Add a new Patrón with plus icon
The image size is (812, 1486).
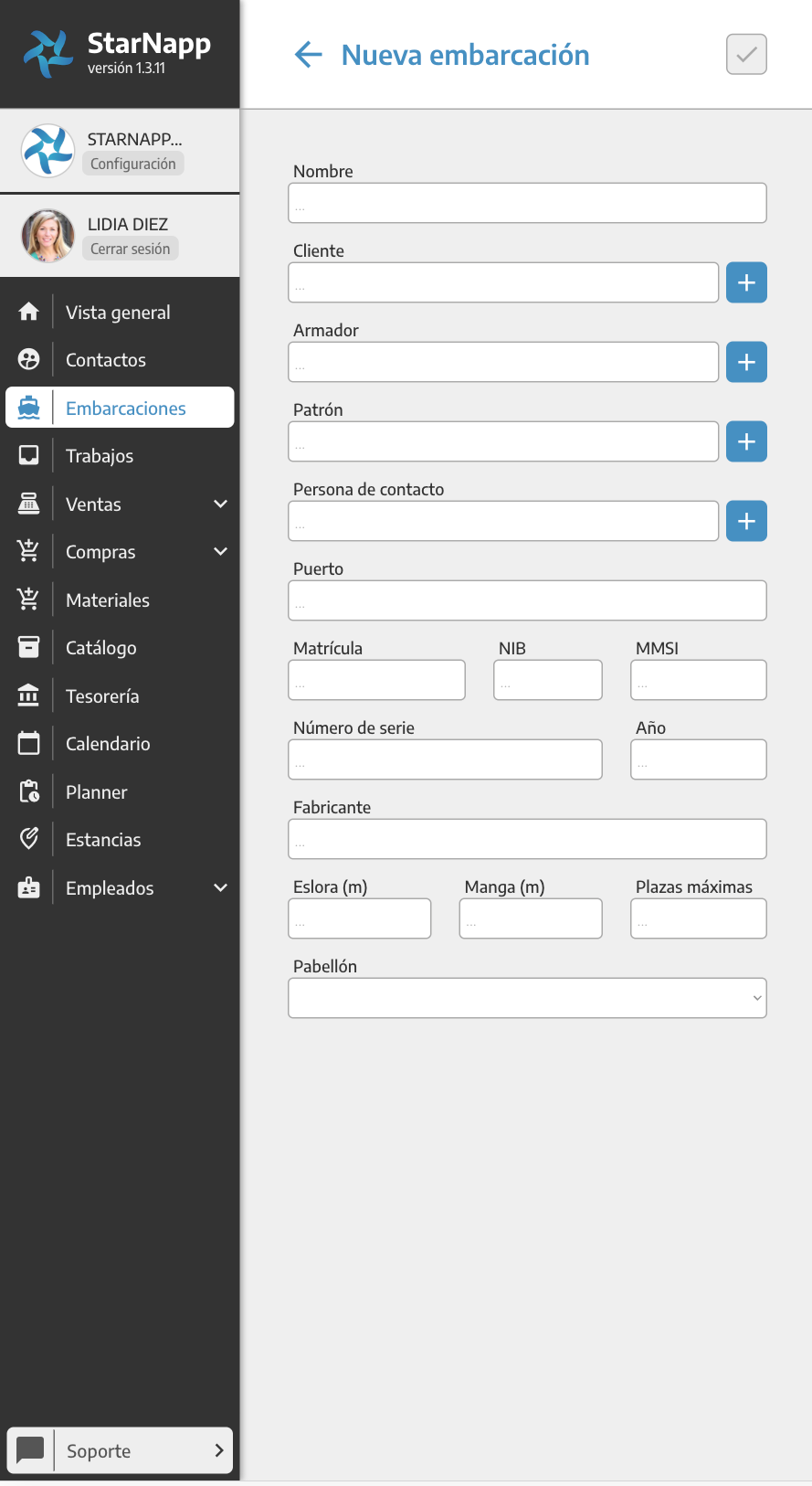(746, 441)
